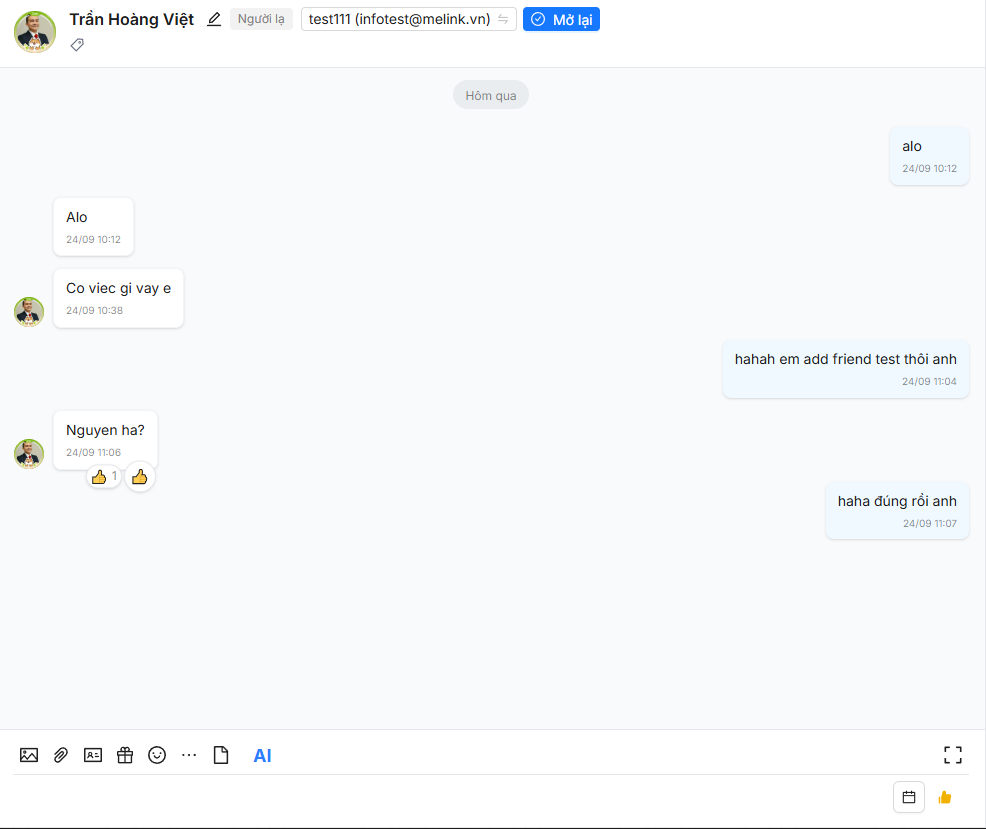Click the 24/09 11:07 timestamp
This screenshot has height=829, width=986.
click(929, 523)
